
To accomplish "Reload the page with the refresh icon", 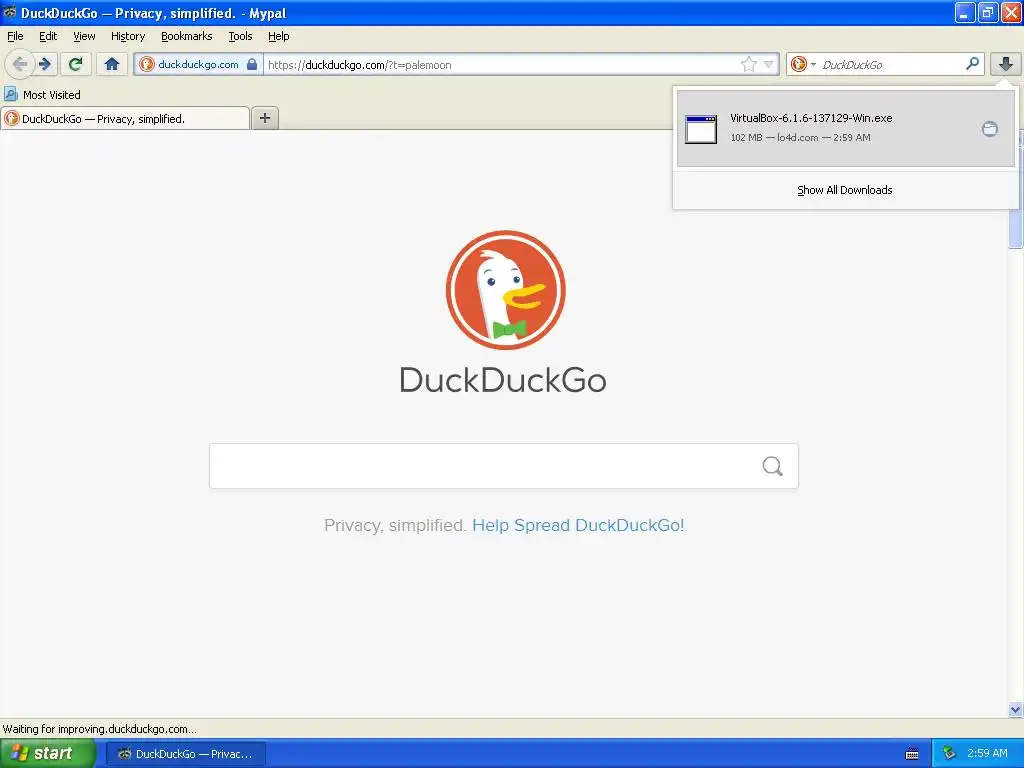I will (76, 64).
